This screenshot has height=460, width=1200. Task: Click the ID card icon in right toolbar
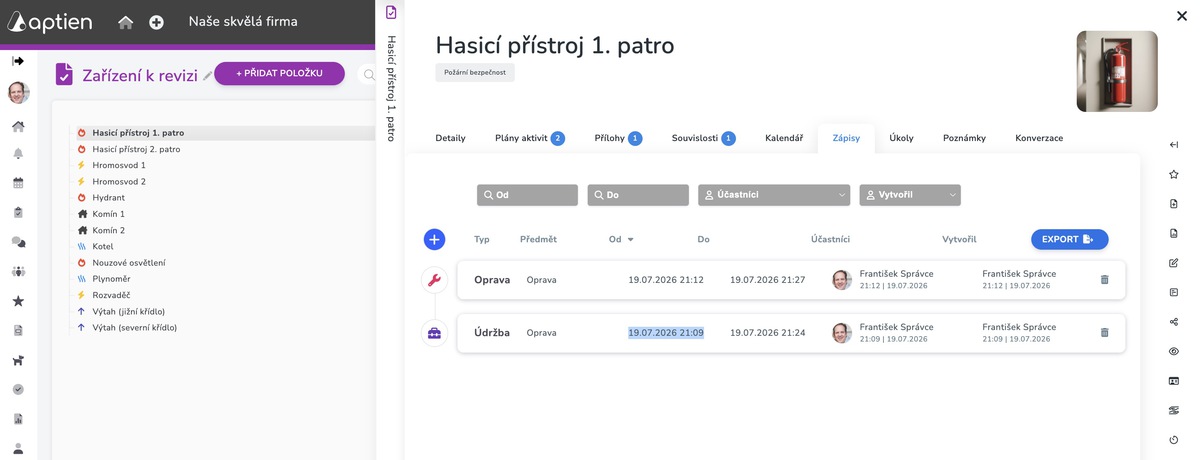click(x=1174, y=381)
